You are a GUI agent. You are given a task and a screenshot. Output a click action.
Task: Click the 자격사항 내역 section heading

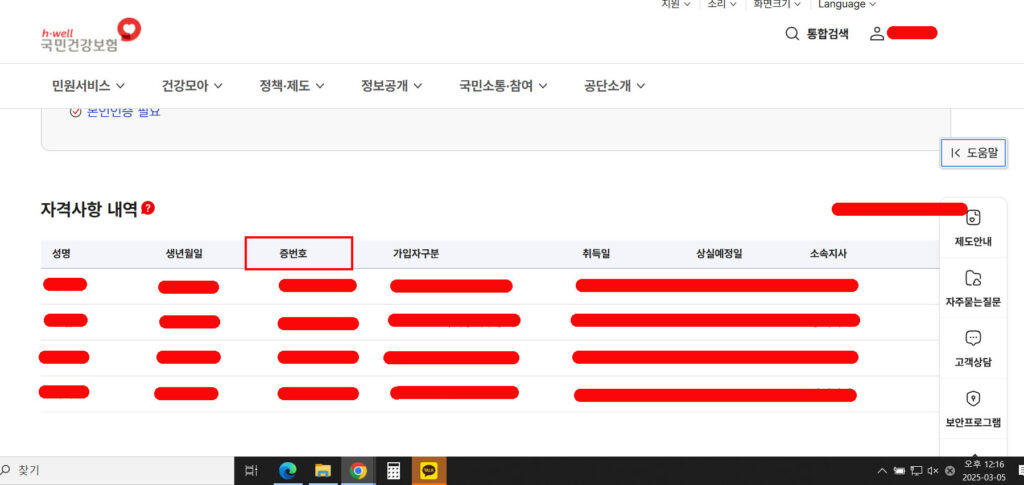tap(89, 209)
